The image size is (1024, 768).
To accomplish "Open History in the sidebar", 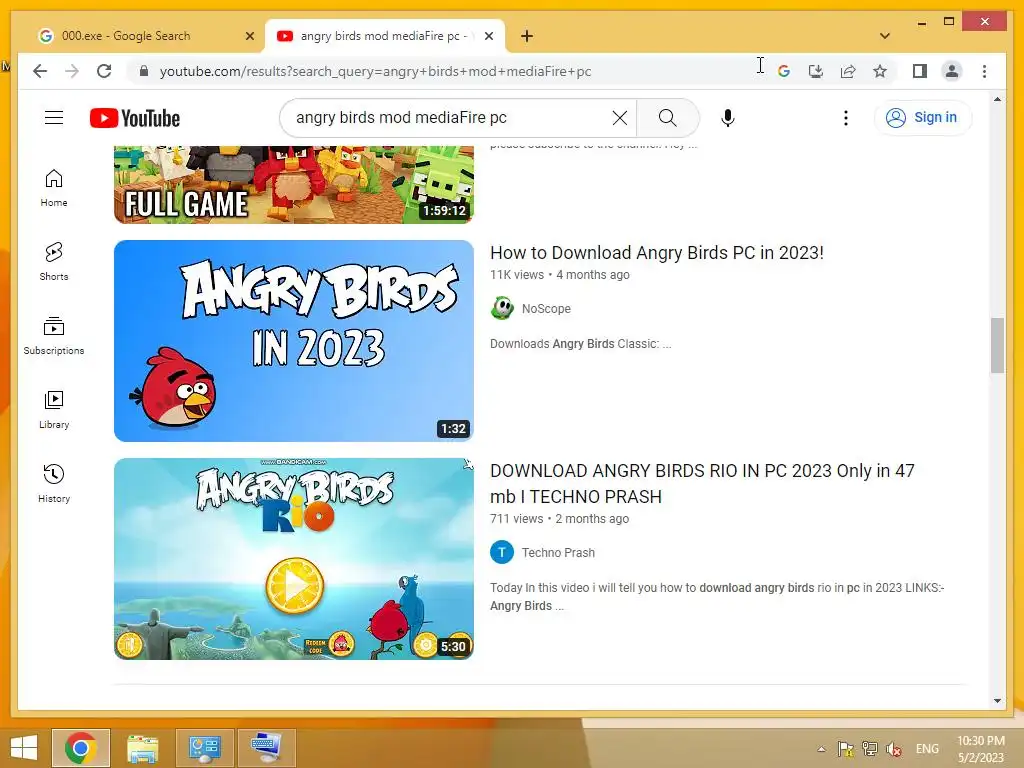I will (54, 483).
